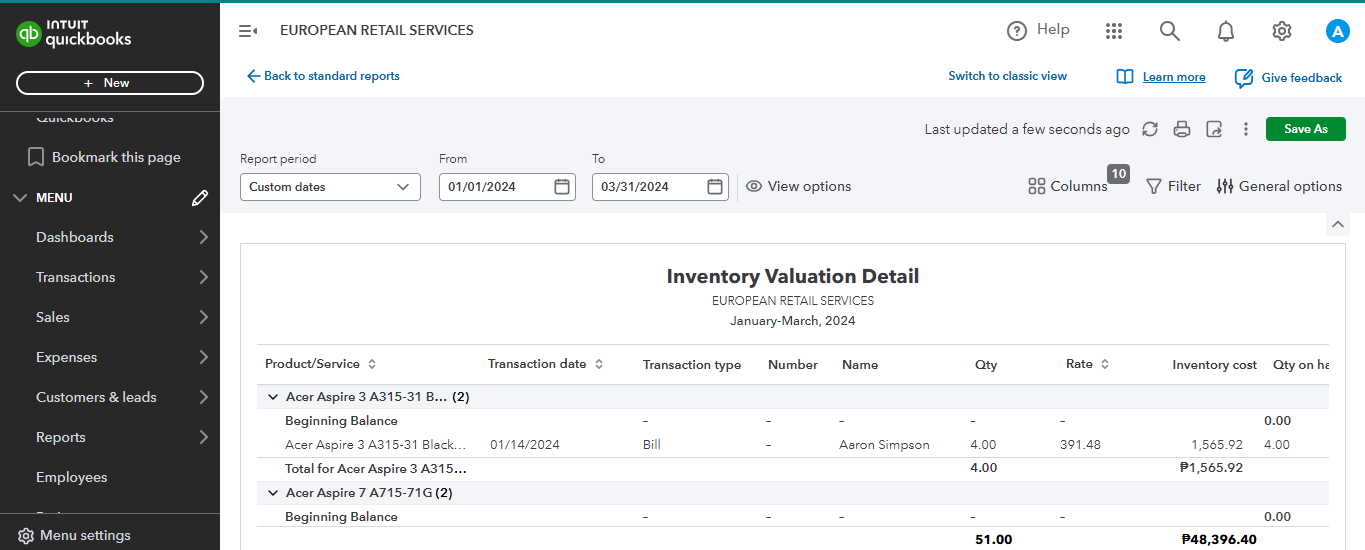Open Transactions in the sidebar
1365x550 pixels.
(x=76, y=277)
